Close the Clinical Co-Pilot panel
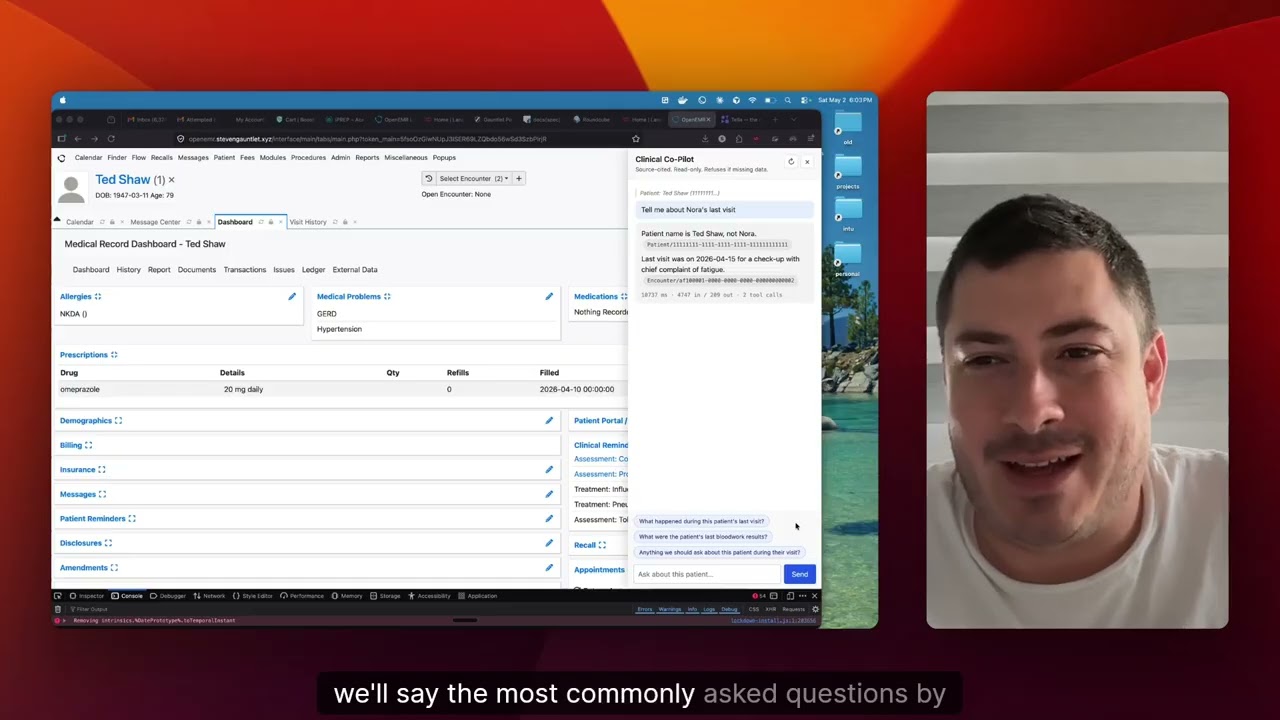Viewport: 1280px width, 720px height. 807,162
